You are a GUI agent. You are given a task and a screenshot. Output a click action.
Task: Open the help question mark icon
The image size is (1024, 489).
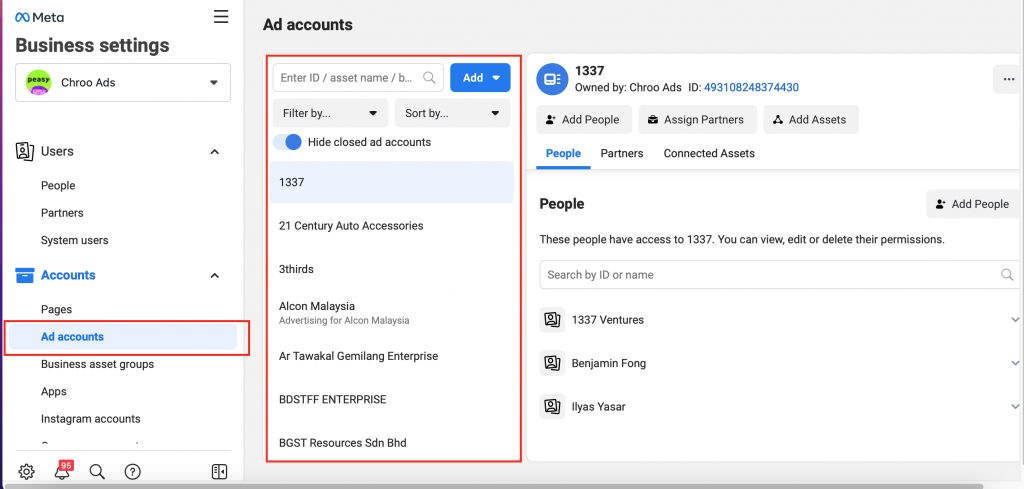pyautogui.click(x=133, y=471)
